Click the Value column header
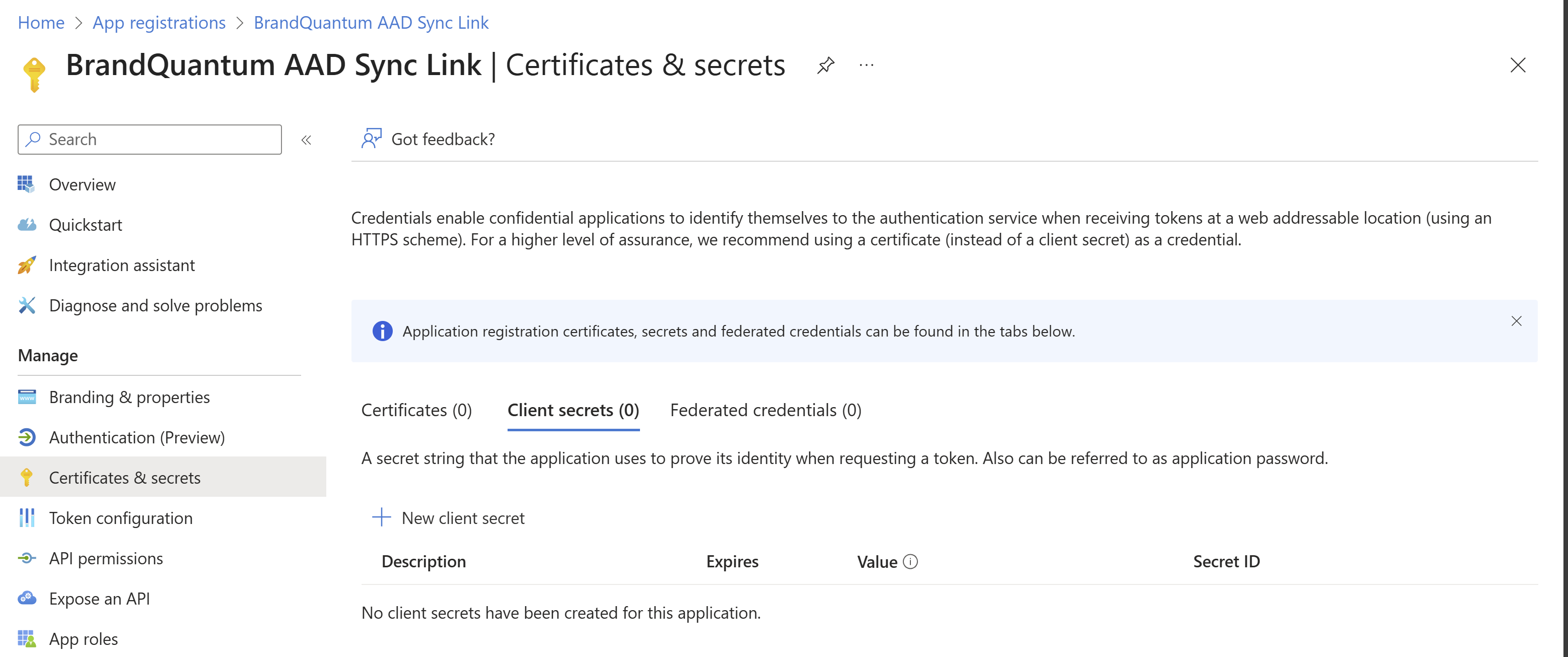 pos(877,561)
